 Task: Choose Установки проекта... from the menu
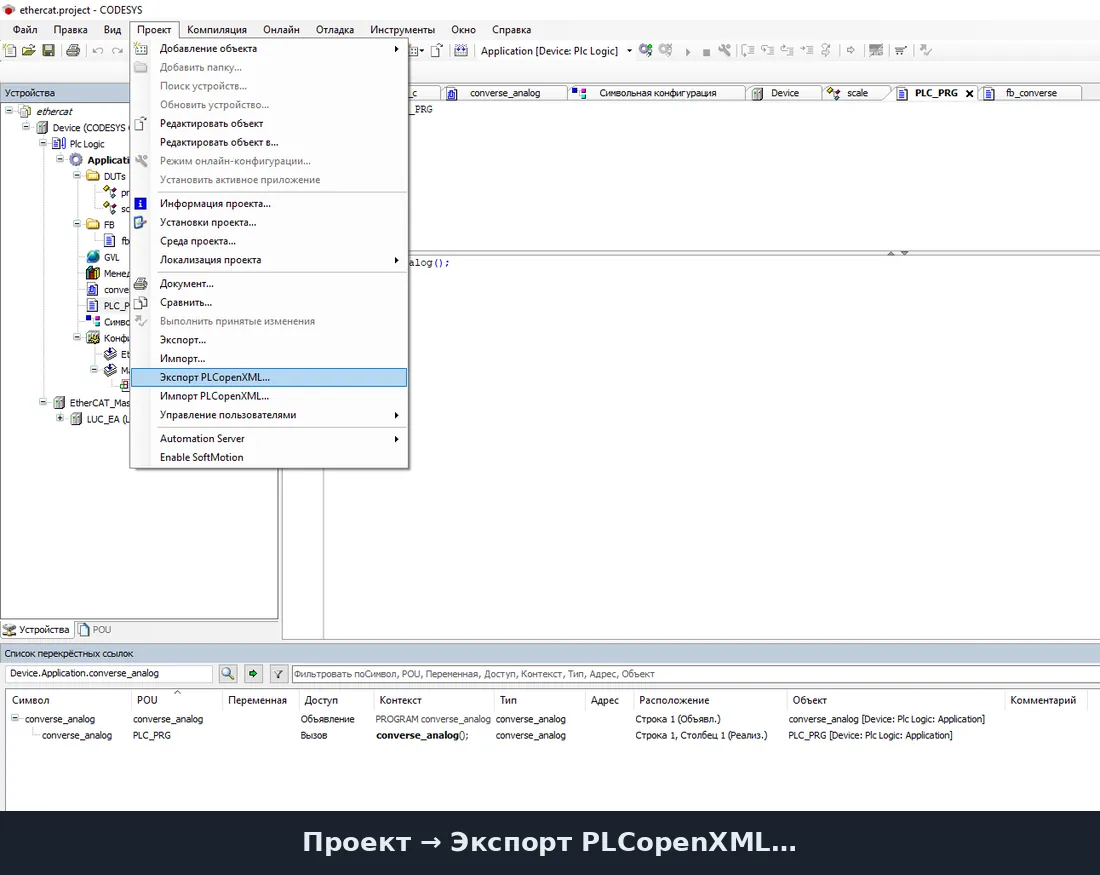[x=269, y=222]
